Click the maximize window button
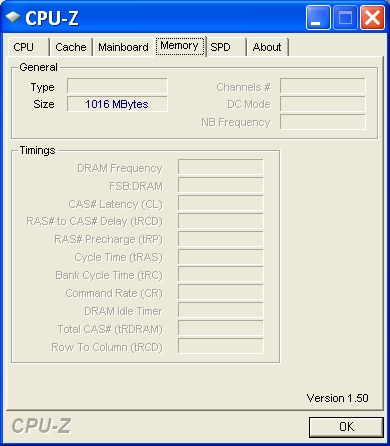The image size is (390, 446). click(345, 17)
